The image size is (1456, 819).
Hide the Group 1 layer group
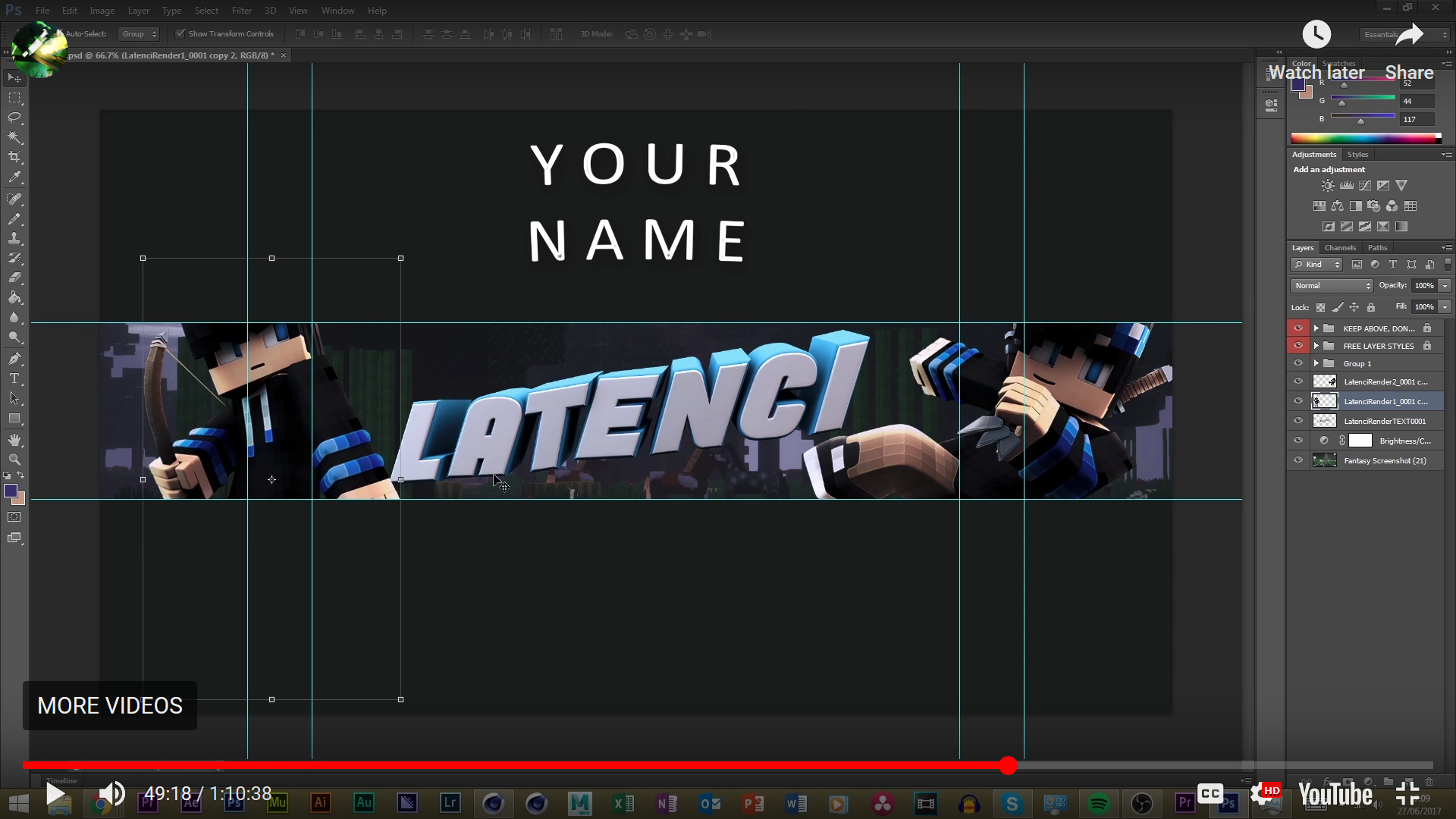1298,363
